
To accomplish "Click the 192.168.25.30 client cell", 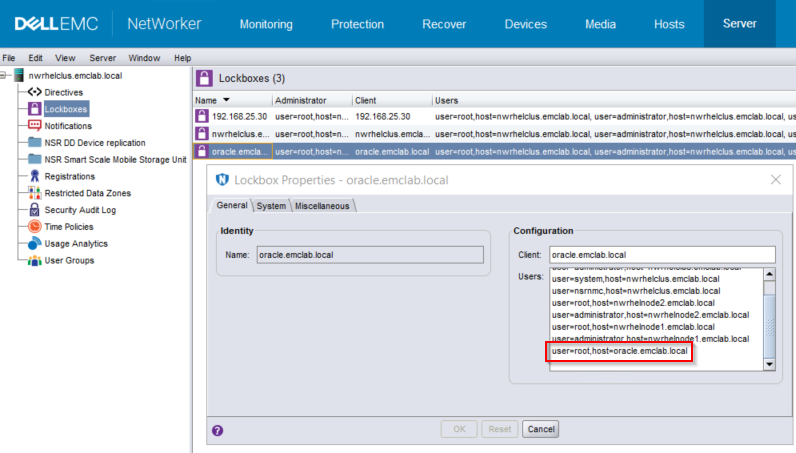I will pos(392,116).
